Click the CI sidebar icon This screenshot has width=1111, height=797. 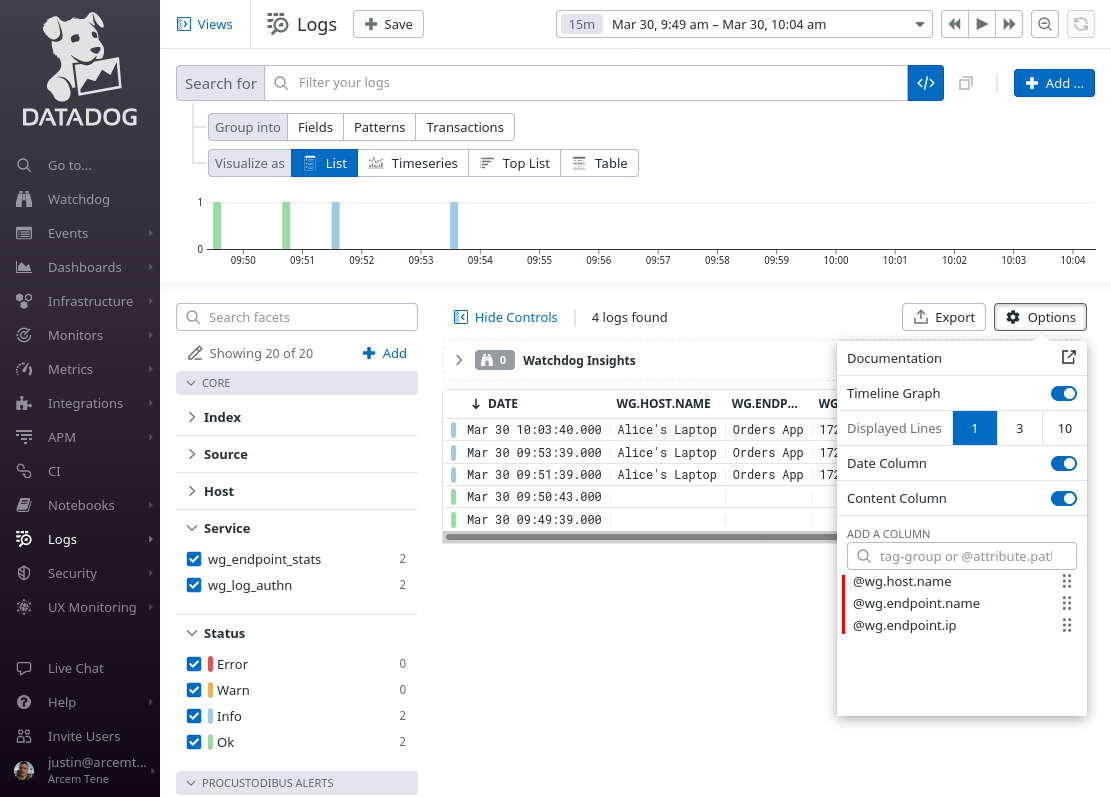click(24, 471)
